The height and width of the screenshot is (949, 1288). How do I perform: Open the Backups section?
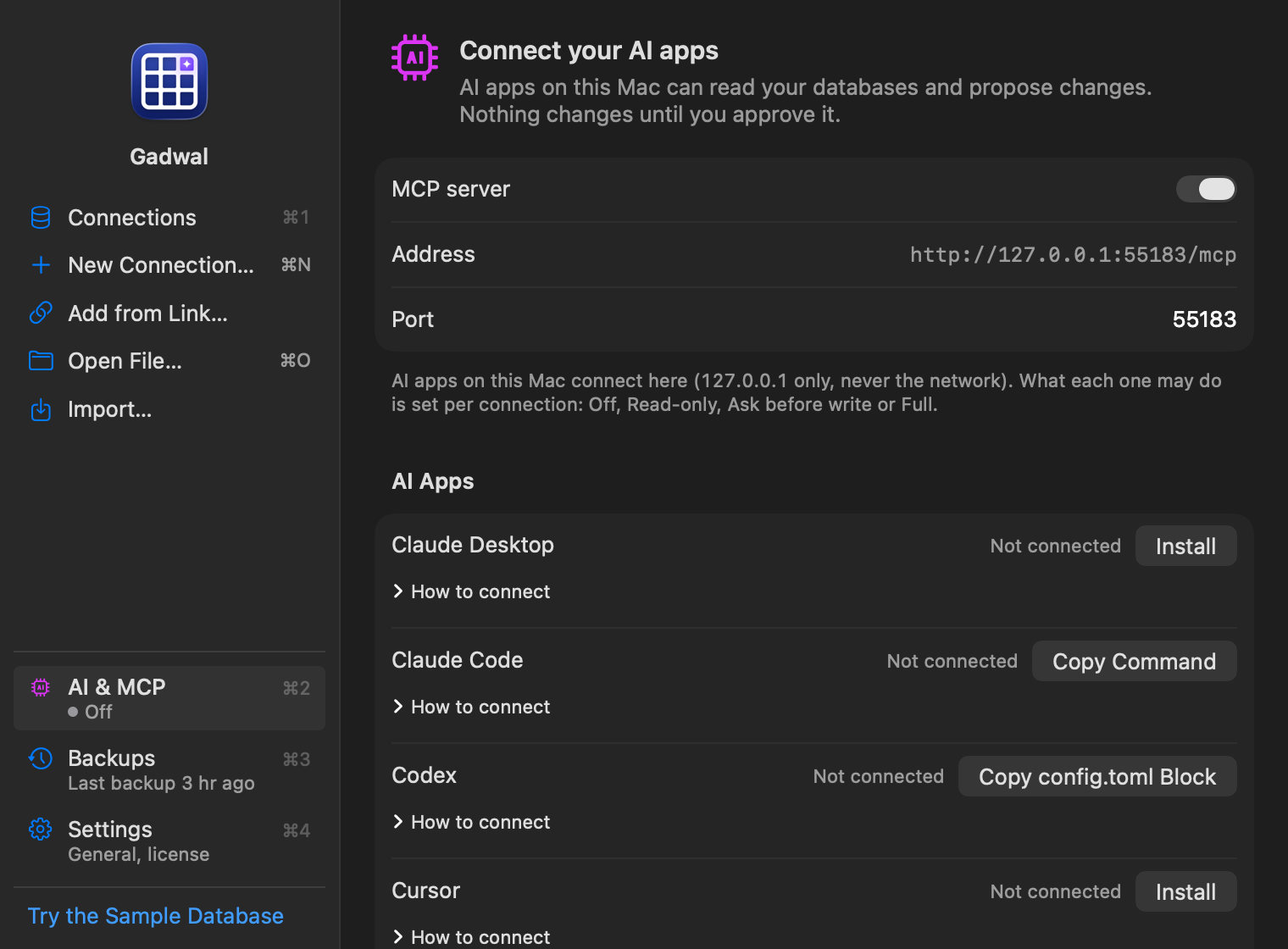[x=169, y=769]
